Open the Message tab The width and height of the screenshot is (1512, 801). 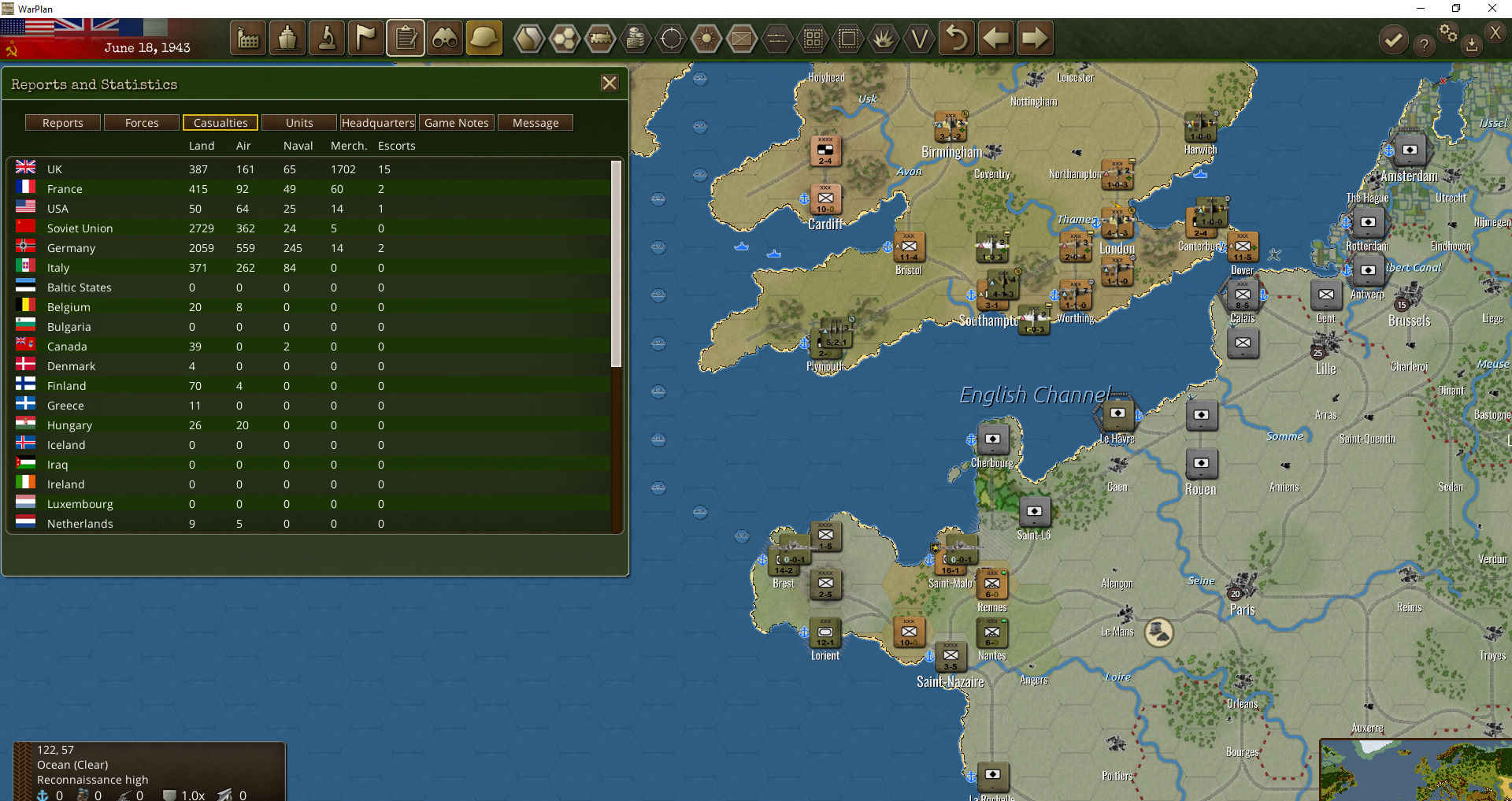535,123
